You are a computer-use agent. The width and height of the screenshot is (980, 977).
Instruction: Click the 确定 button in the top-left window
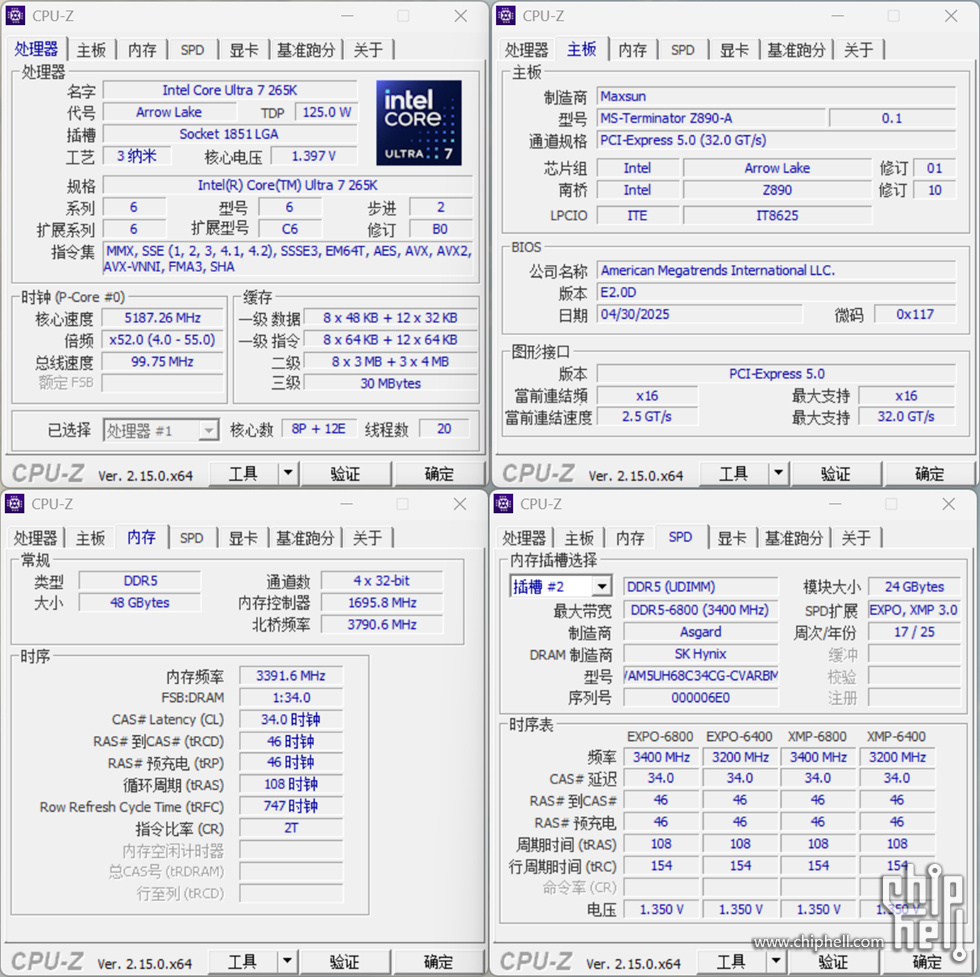click(439, 473)
